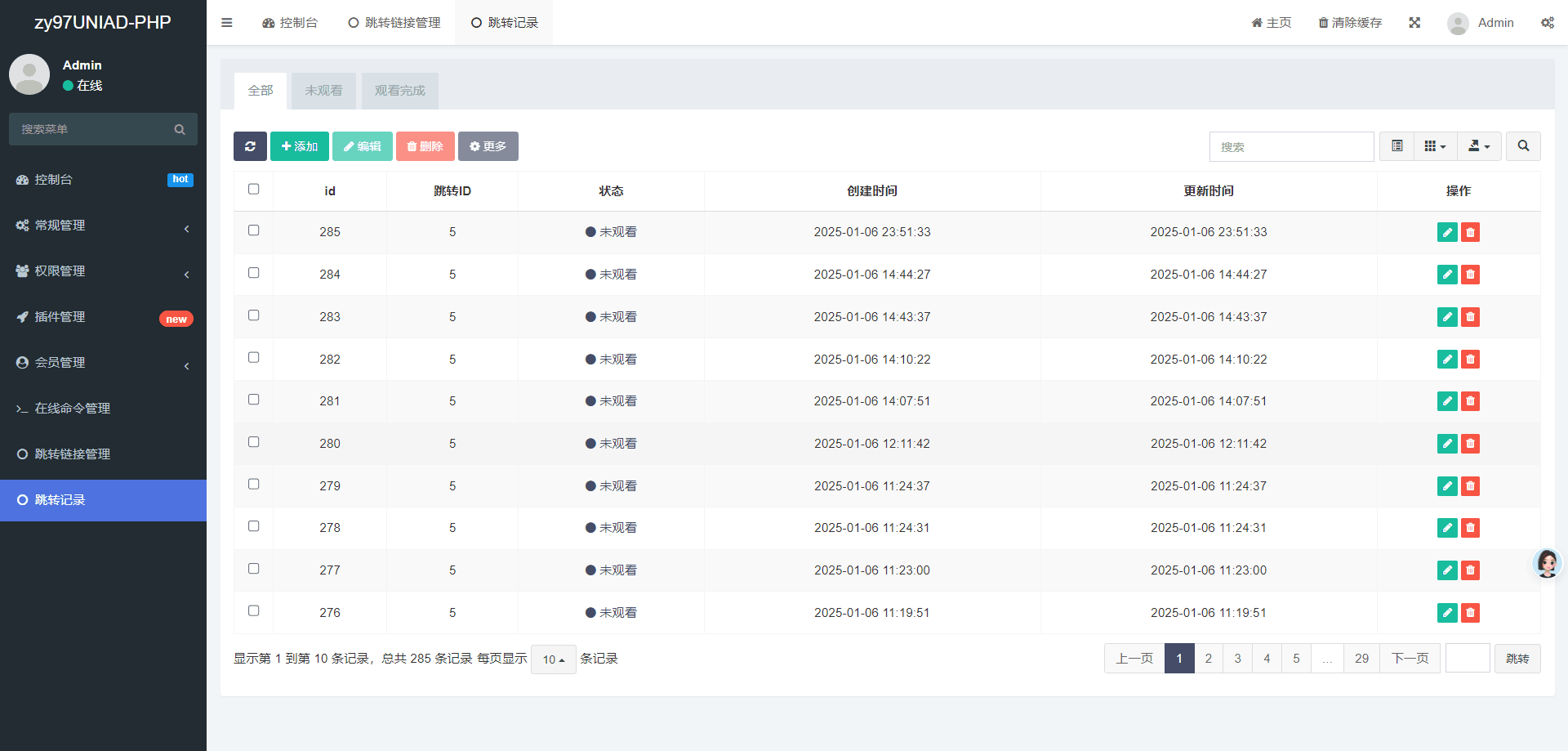The width and height of the screenshot is (1568, 751).
Task: Click the green 添加 button
Action: 300,146
